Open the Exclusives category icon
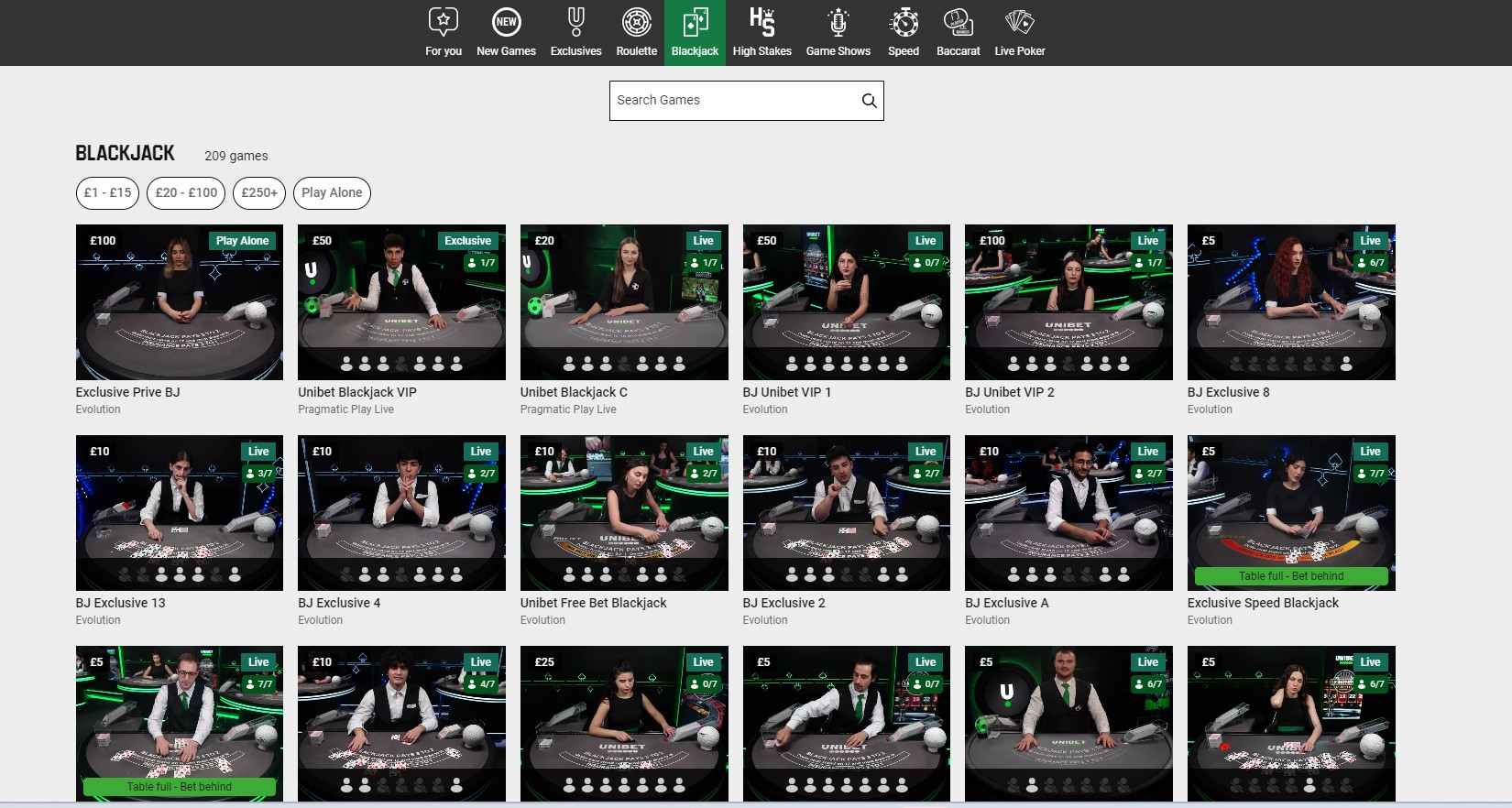Image resolution: width=1512 pixels, height=808 pixels. 575,22
